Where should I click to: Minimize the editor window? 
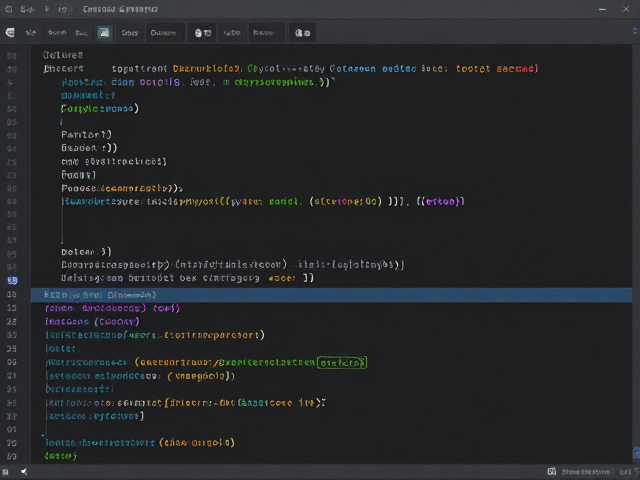click(x=602, y=9)
